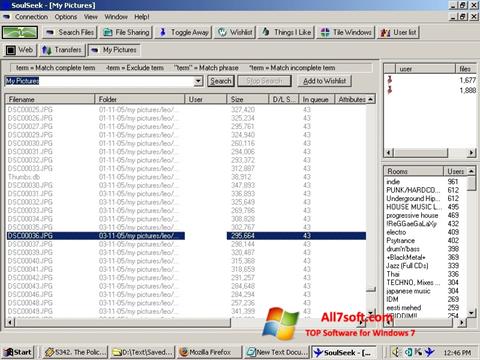Sort results by In queue column

click(x=316, y=99)
